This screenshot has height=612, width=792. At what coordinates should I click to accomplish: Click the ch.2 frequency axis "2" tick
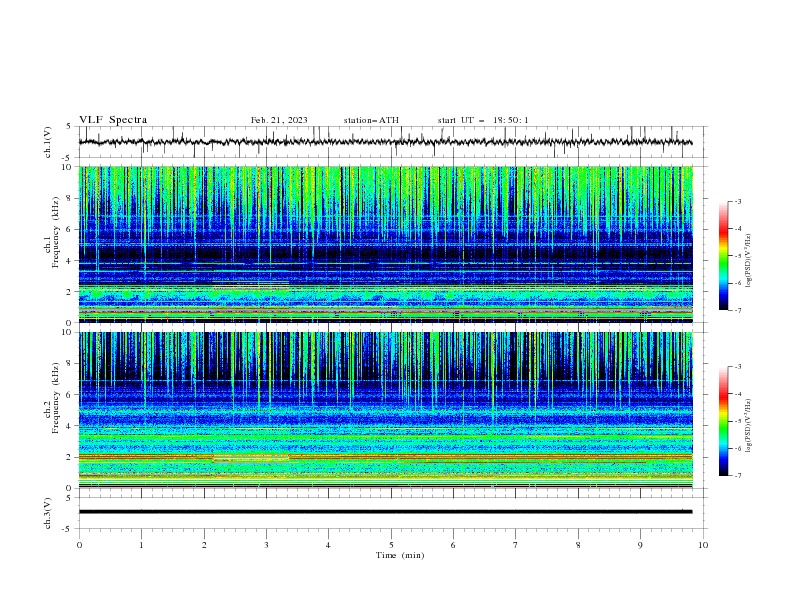69,457
